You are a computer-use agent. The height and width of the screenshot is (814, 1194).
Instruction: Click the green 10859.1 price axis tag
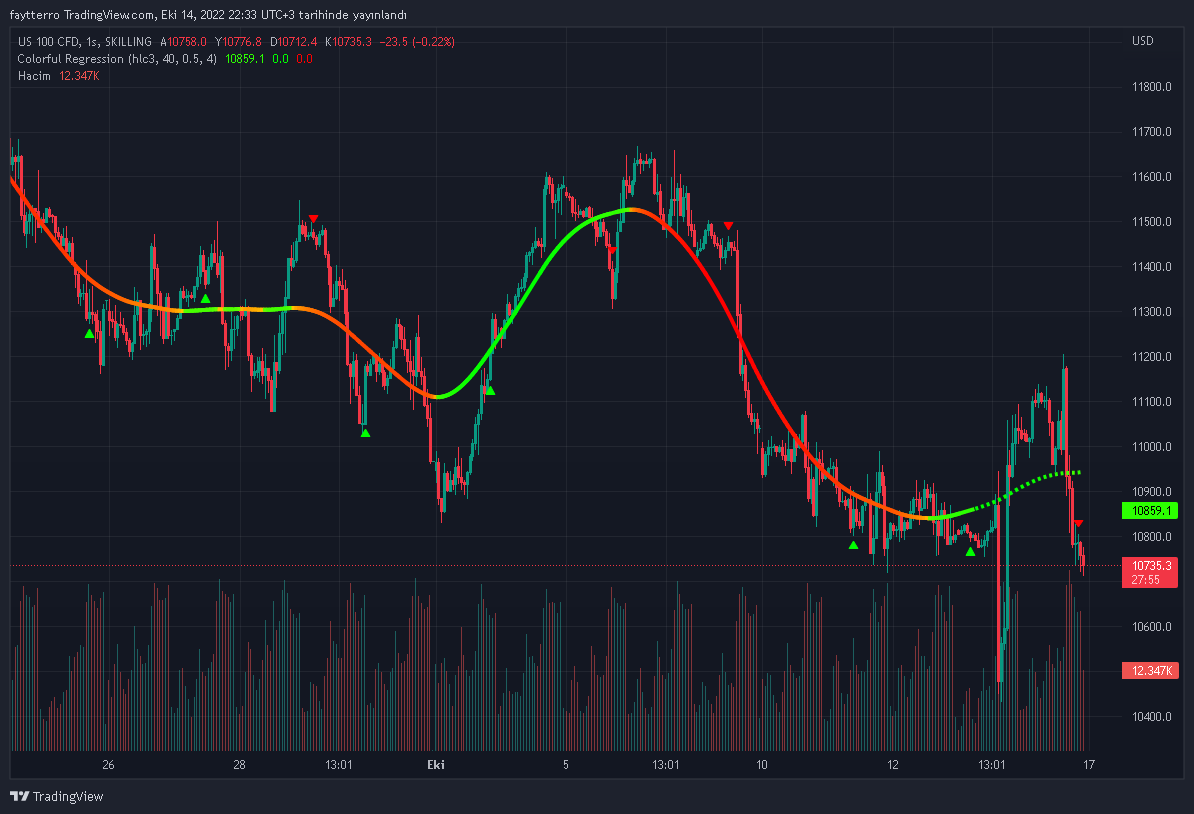(1150, 511)
